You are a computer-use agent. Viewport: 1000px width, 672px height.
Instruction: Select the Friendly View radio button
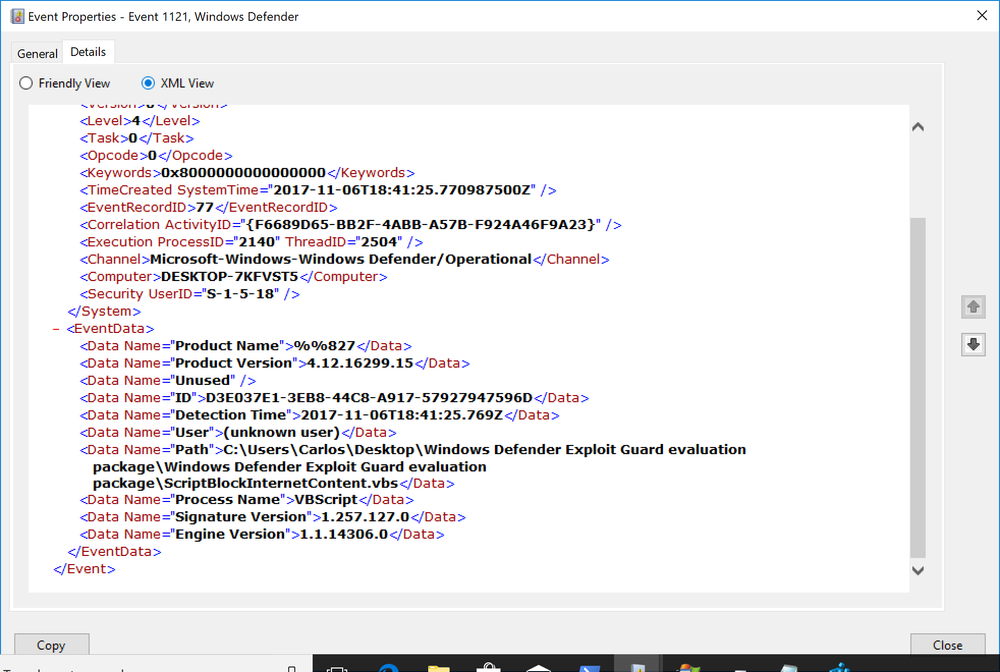pyautogui.click(x=64, y=84)
